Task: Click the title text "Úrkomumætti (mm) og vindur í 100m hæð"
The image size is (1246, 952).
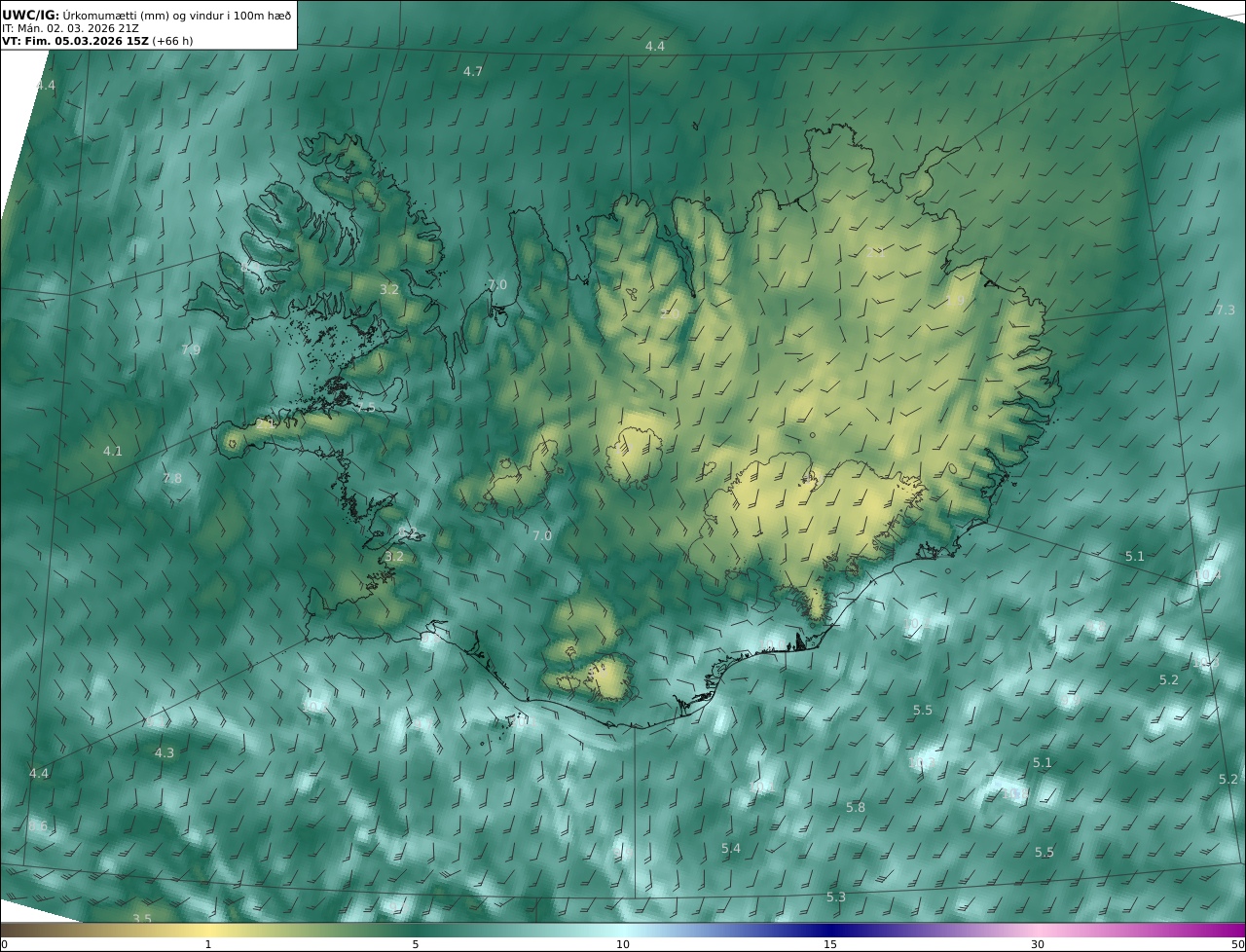Action: coord(177,15)
